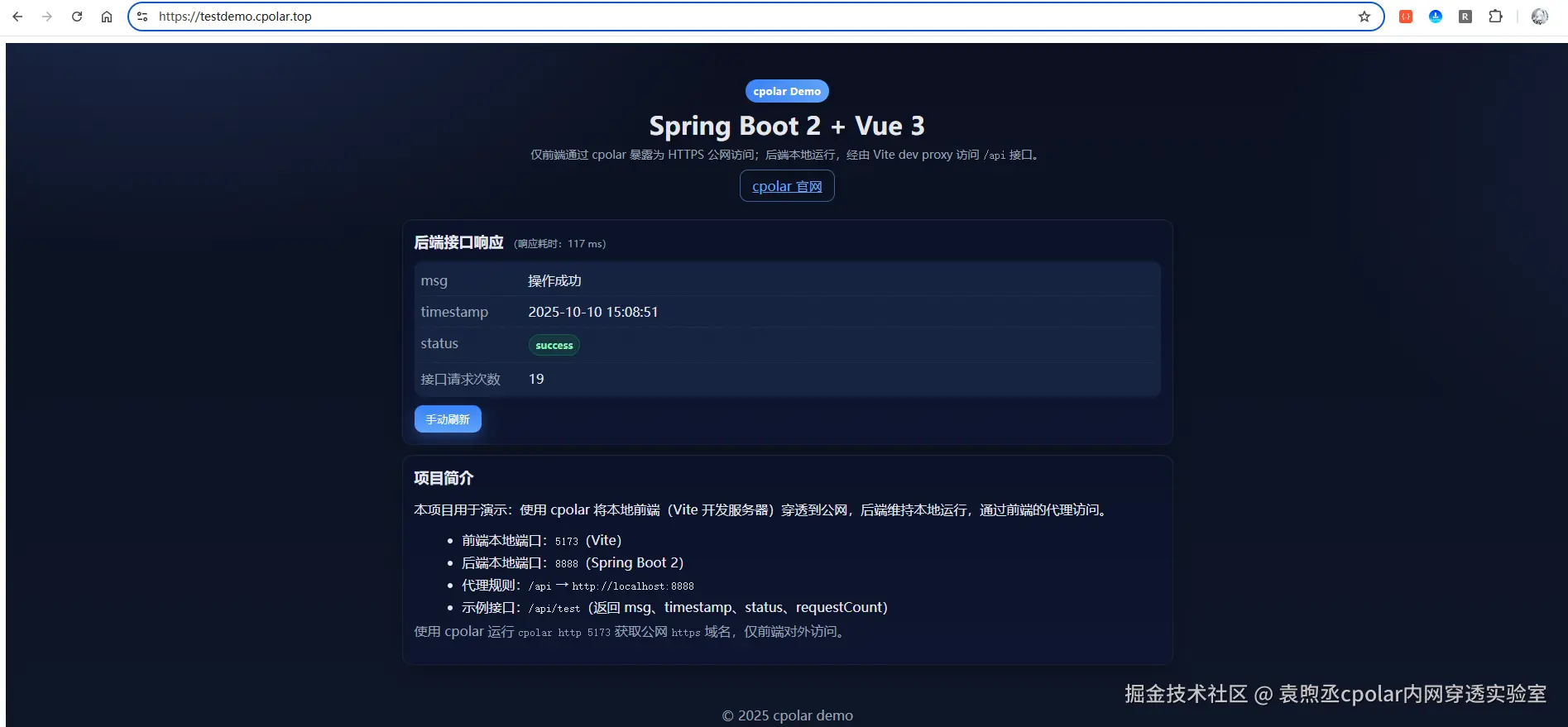Click the cpolar http 5173 usage note
The image size is (1568, 727).
tap(631, 631)
